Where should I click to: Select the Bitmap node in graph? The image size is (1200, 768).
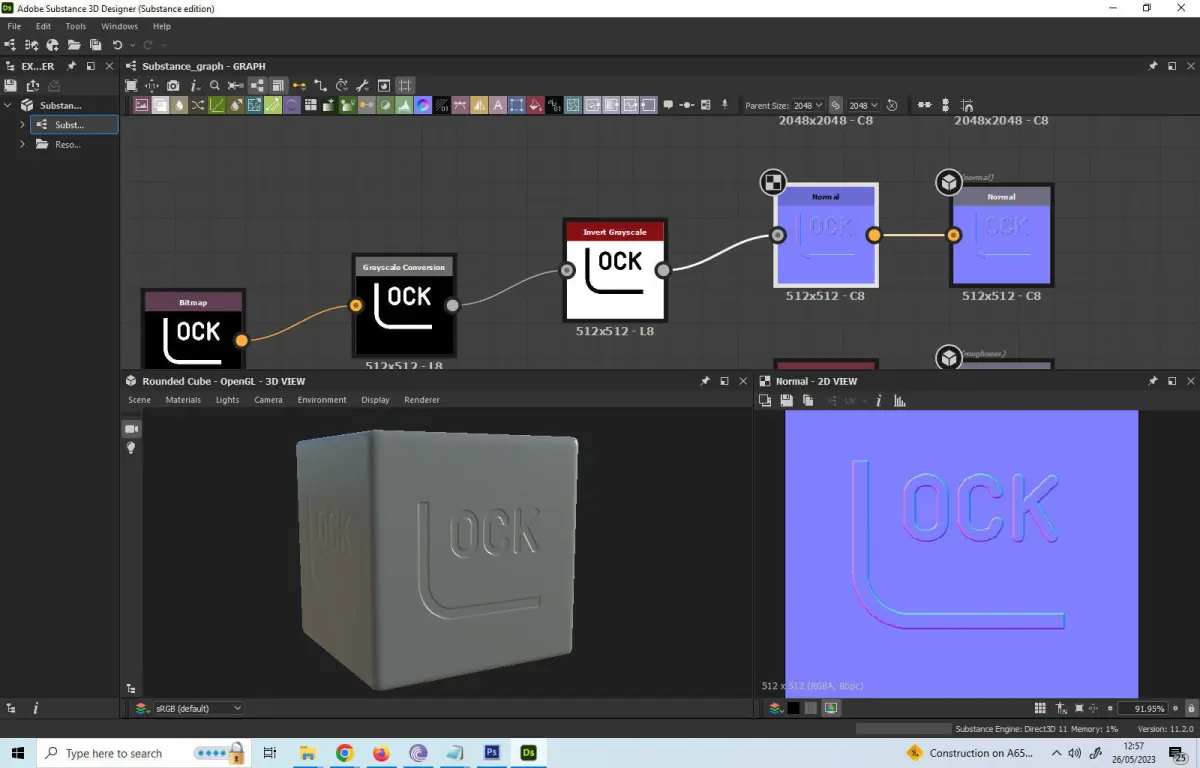point(193,330)
